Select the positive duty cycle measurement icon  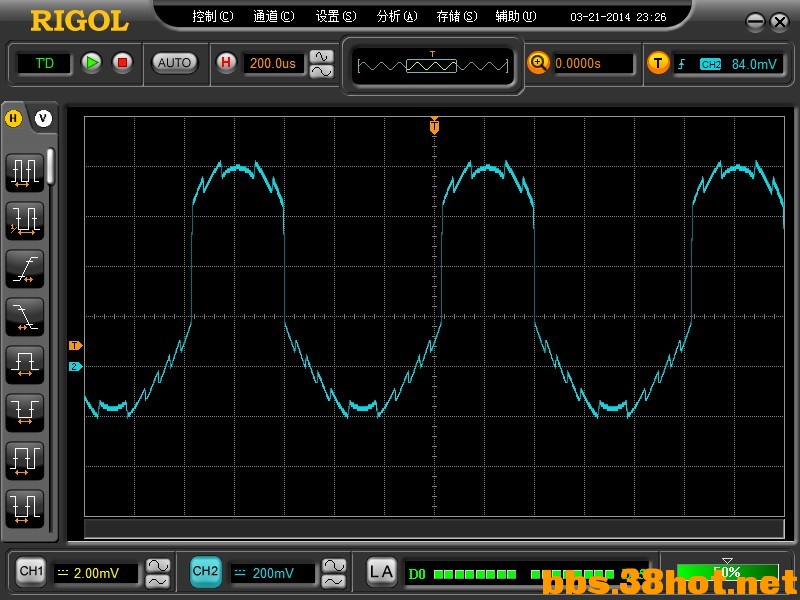(24, 461)
